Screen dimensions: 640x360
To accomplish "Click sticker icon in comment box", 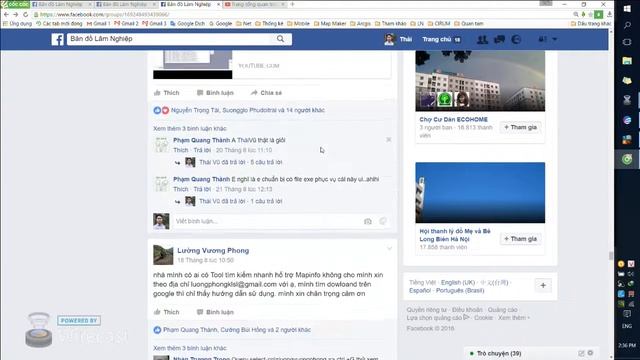I will pyautogui.click(x=382, y=221).
